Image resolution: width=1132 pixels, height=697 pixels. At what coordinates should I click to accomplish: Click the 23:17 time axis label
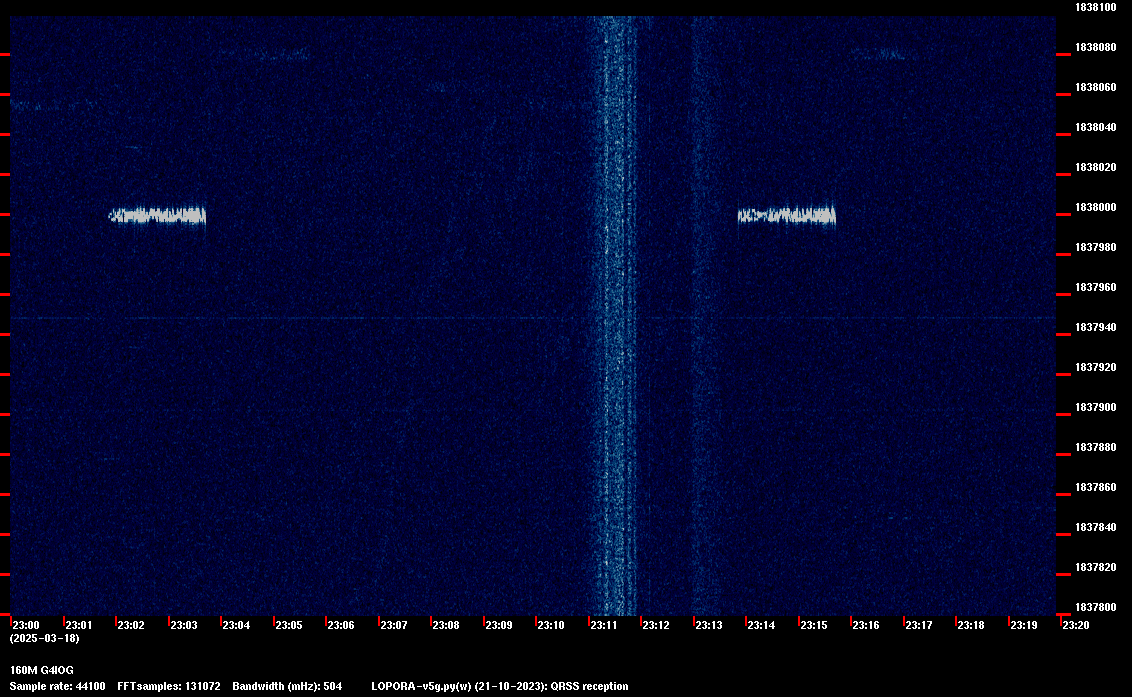pos(918,625)
